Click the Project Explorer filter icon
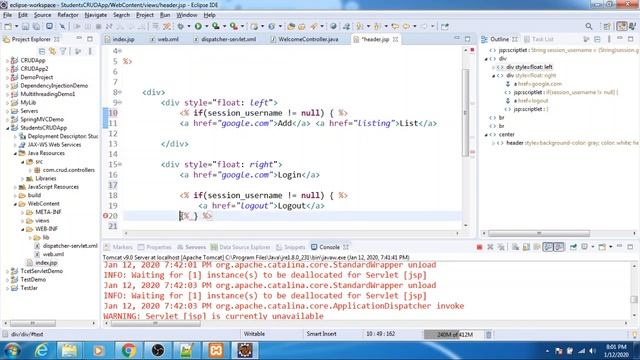 click(63, 51)
